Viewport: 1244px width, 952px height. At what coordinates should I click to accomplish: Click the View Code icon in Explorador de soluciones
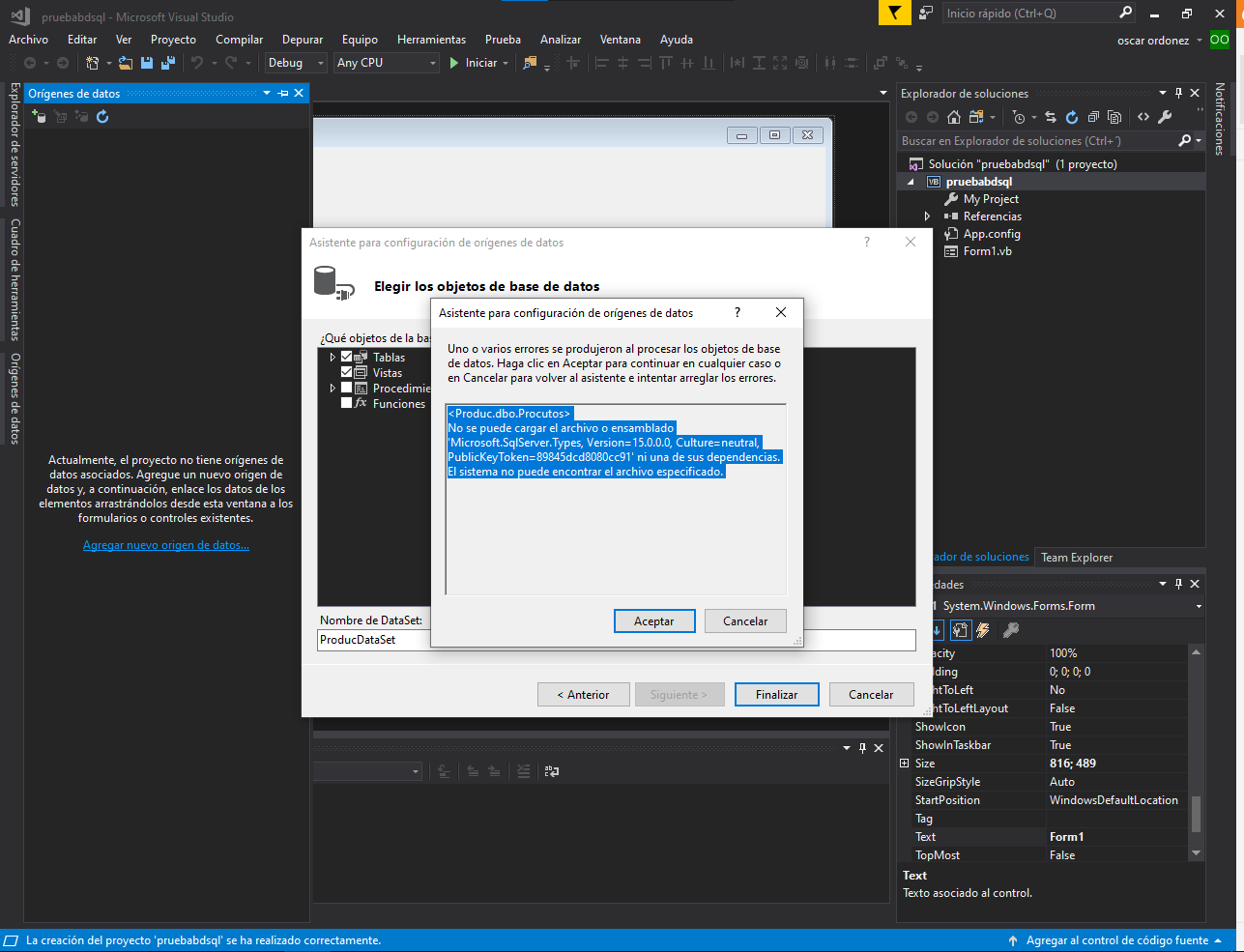(1143, 117)
